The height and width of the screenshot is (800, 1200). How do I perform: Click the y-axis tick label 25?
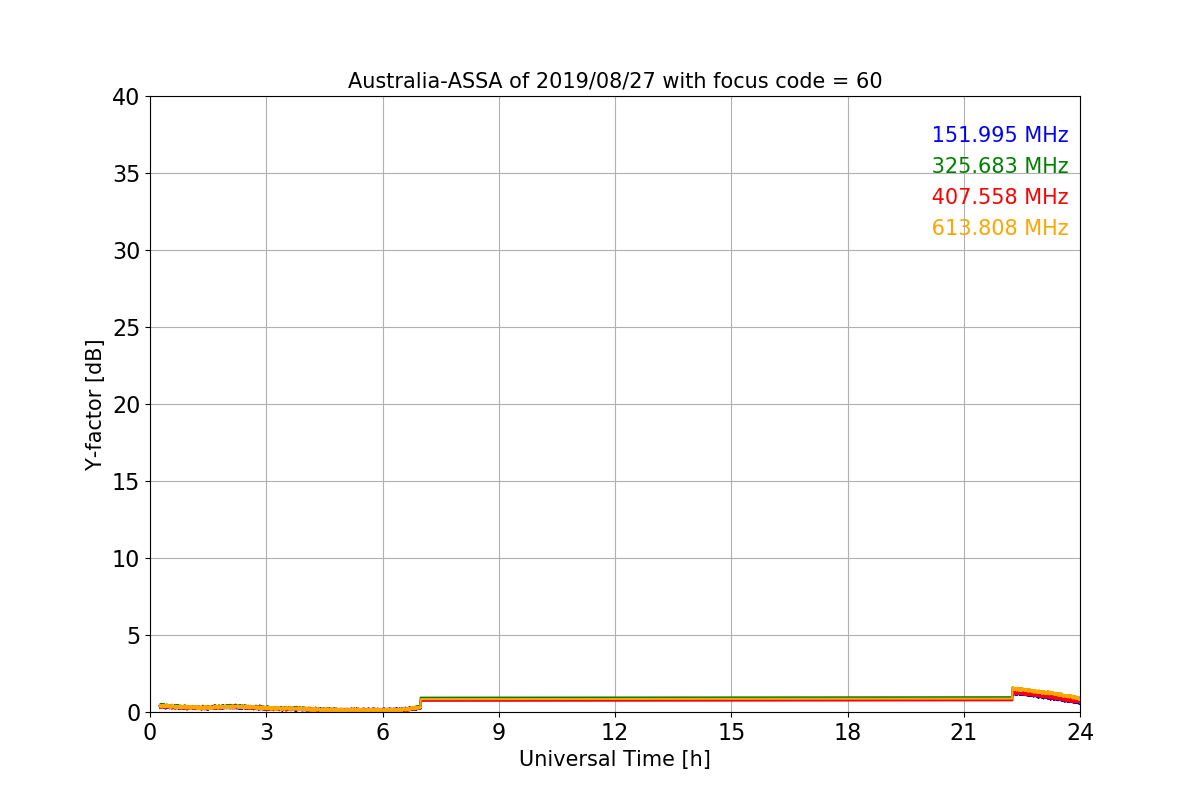tap(126, 328)
